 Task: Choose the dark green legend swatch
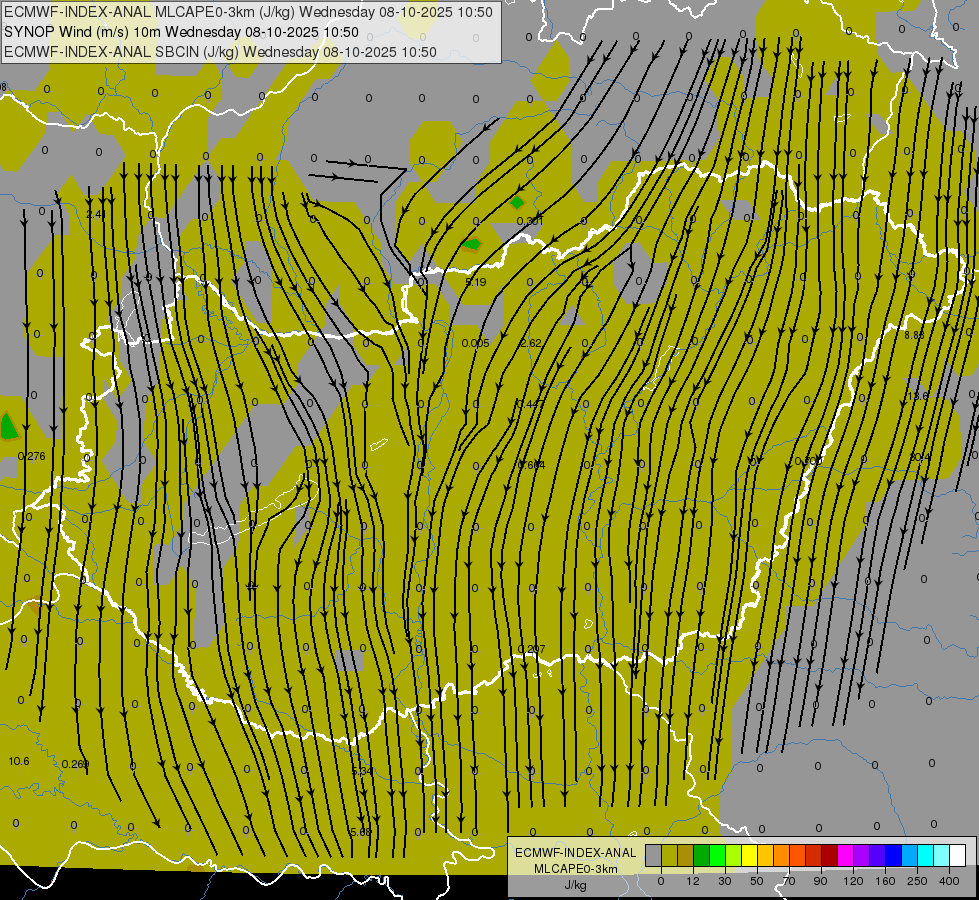(x=702, y=855)
